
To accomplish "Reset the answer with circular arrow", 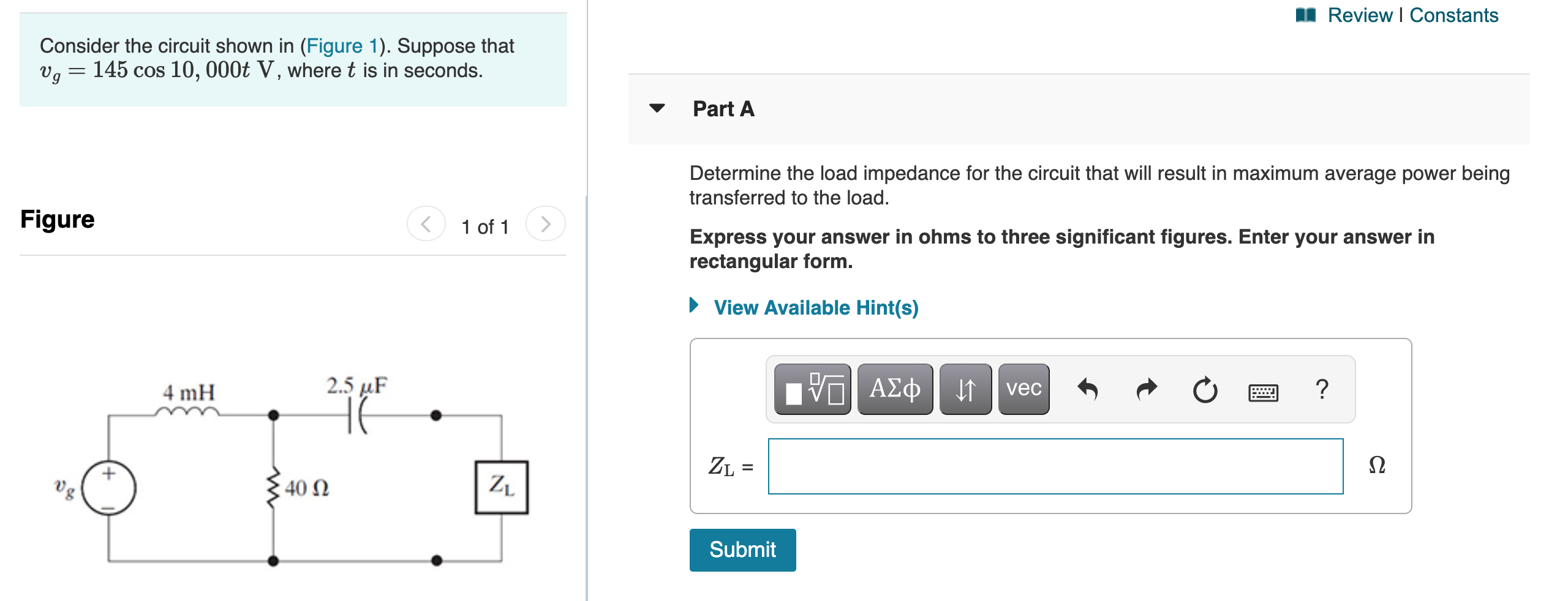I will click(x=1205, y=390).
